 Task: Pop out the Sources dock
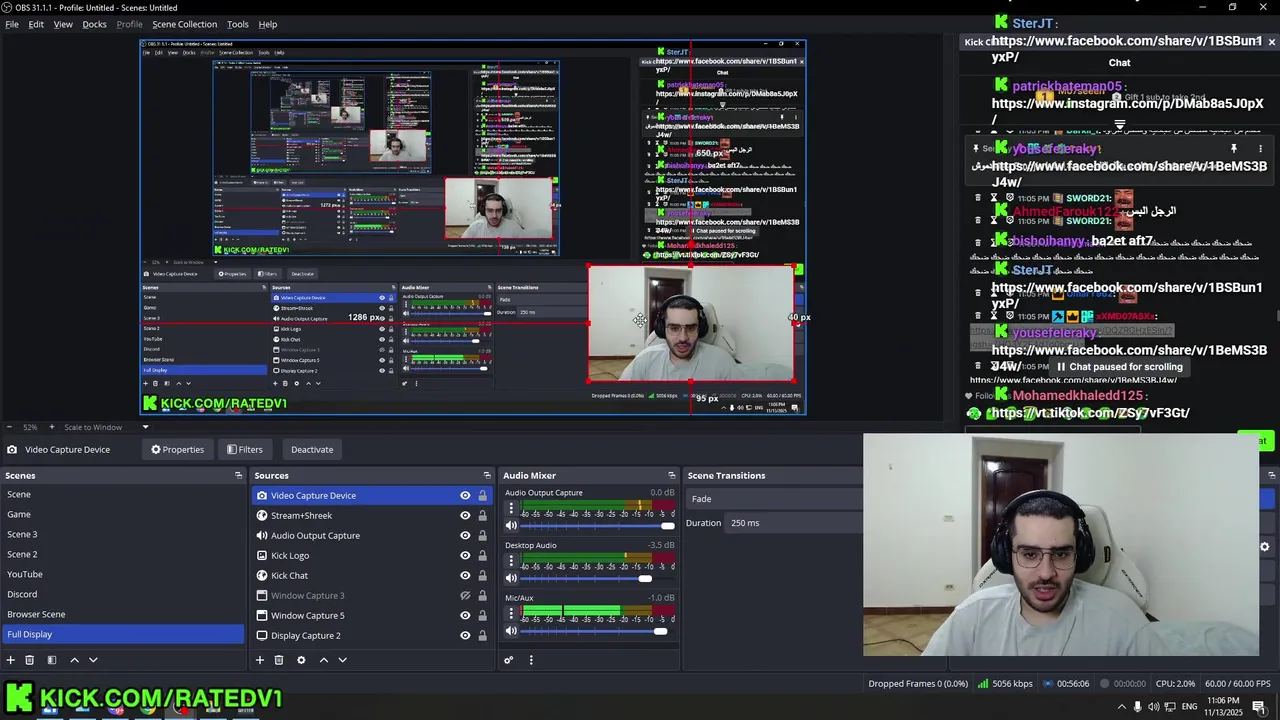coord(487,475)
